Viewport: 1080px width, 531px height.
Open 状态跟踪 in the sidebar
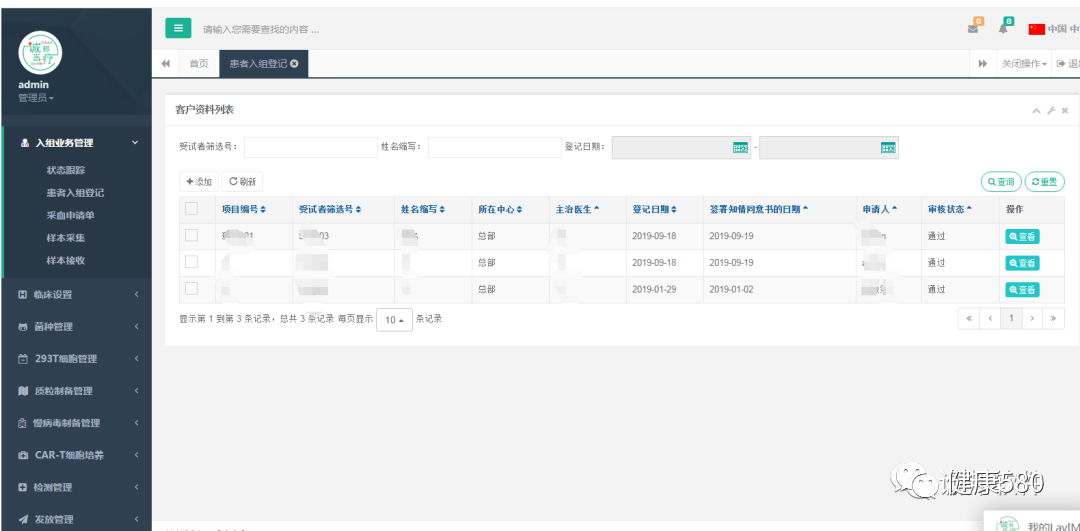[66, 170]
